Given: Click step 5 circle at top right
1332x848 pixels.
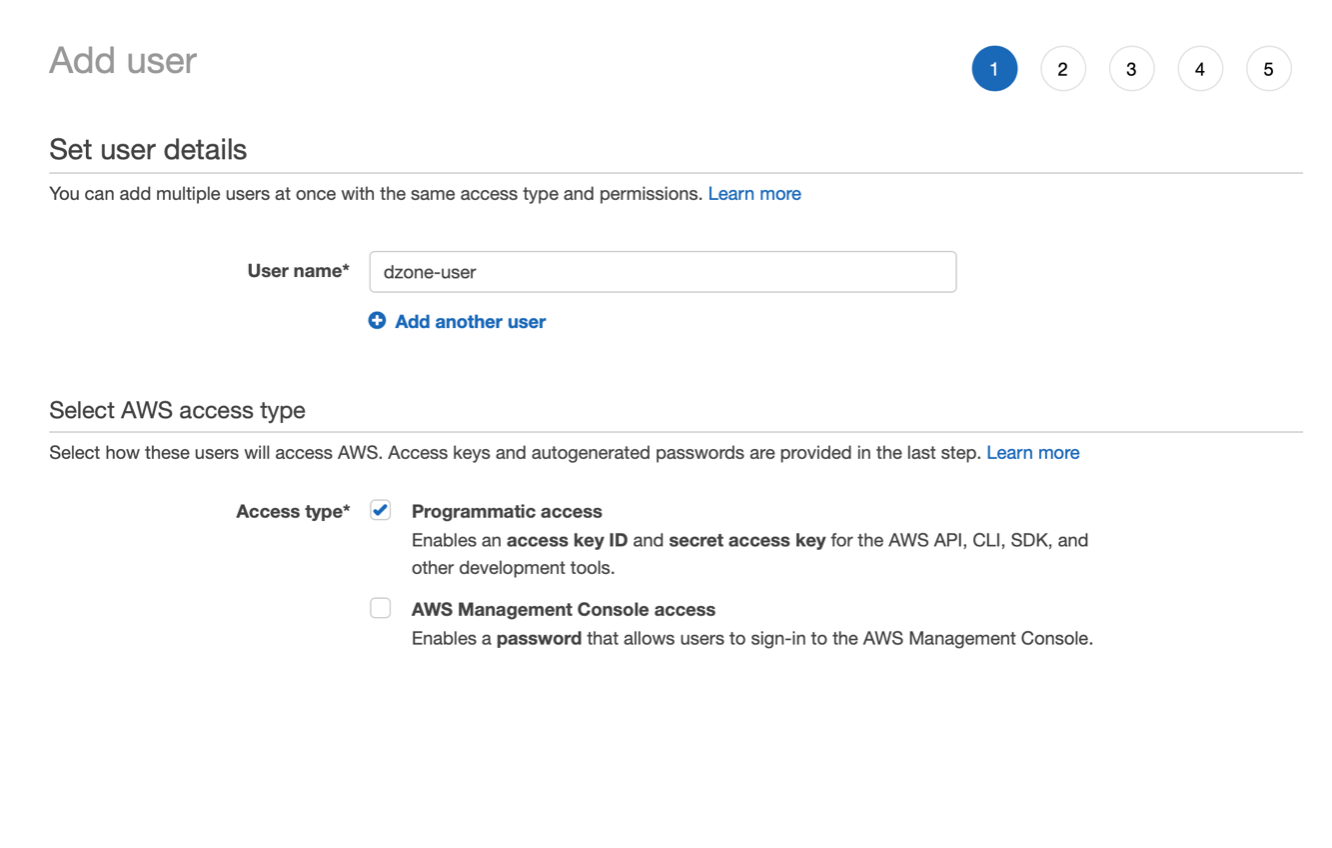Looking at the screenshot, I should point(1268,69).
